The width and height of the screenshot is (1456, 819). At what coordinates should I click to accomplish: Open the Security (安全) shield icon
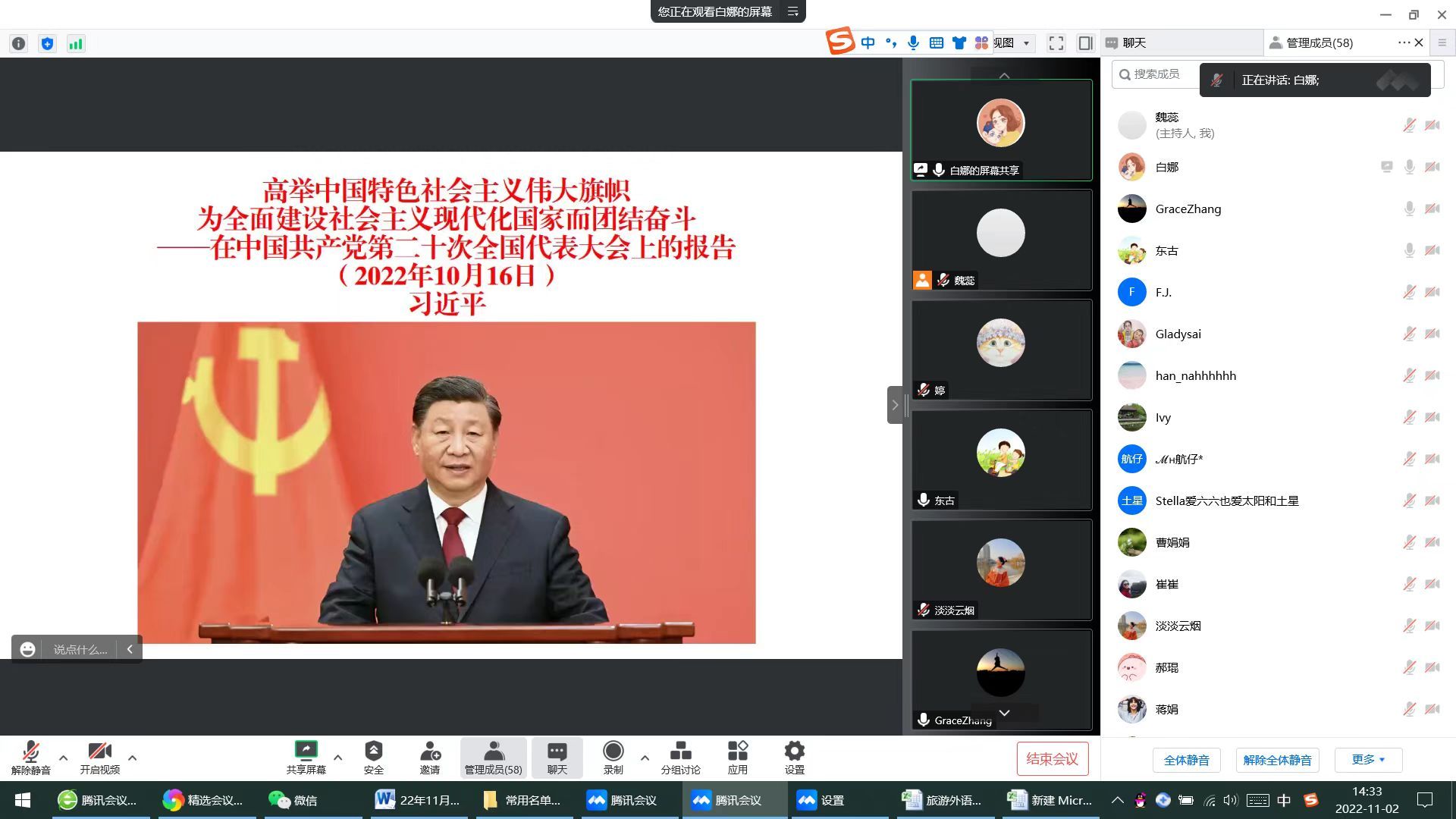pos(373,752)
